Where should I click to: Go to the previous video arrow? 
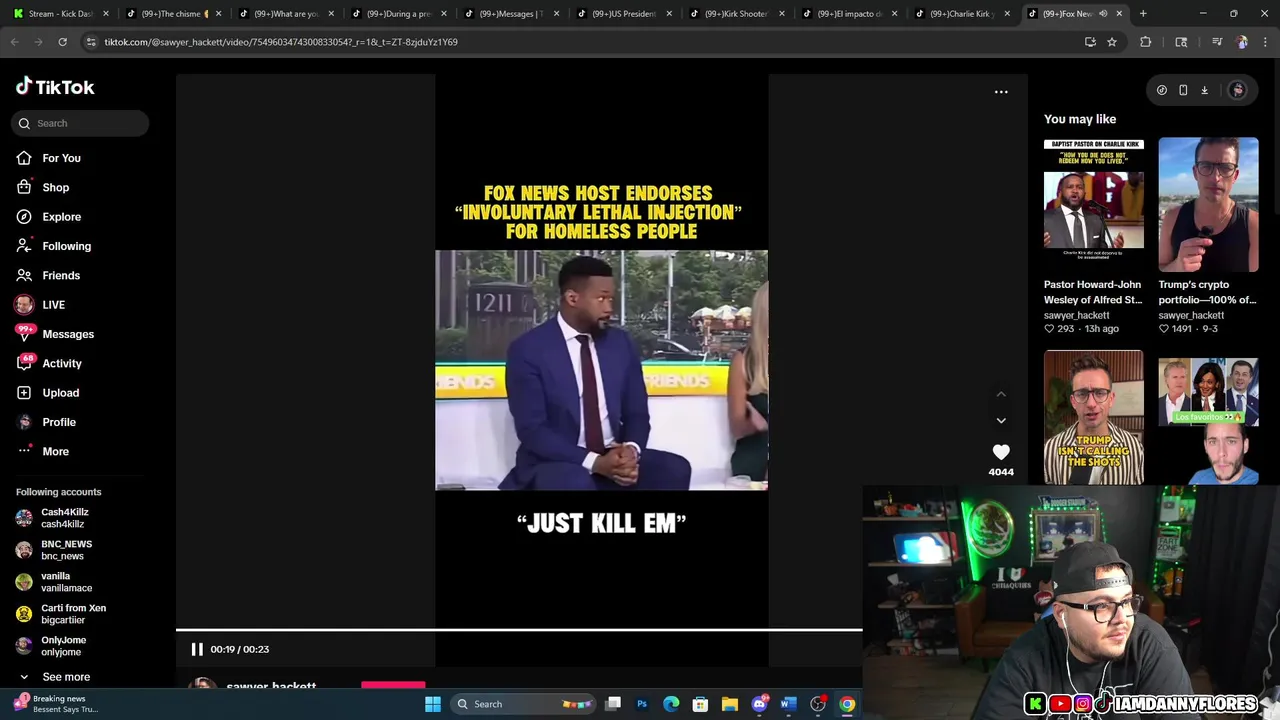[x=1001, y=394]
